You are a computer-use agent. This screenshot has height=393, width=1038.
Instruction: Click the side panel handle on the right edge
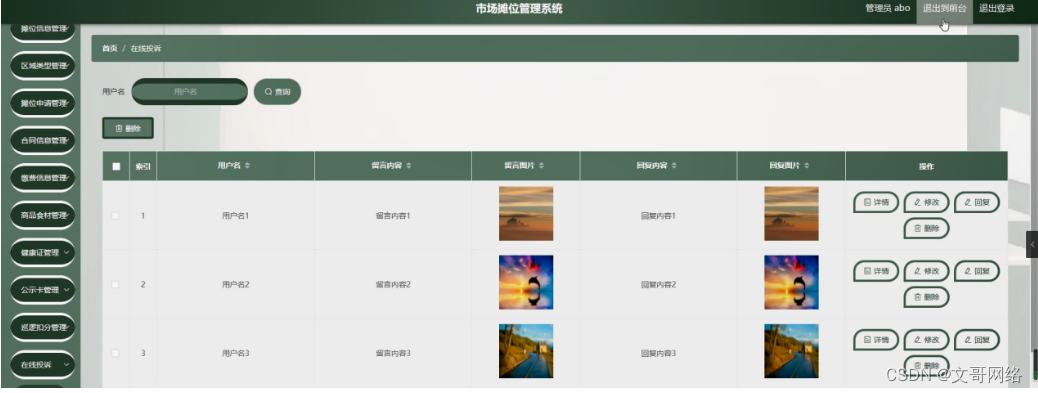tap(1032, 244)
